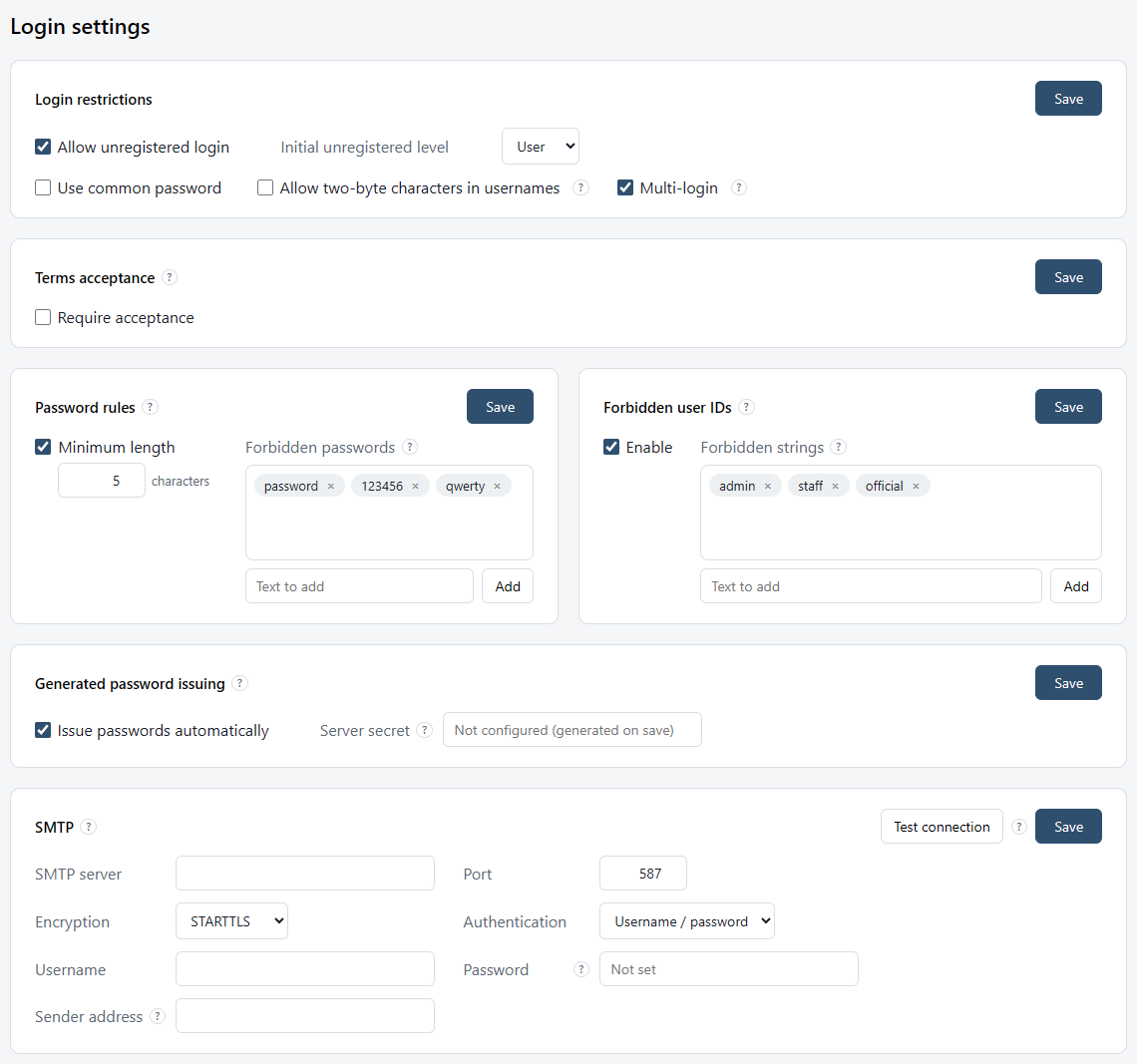Remove the "official" forbidden string tag
This screenshot has height=1064, width=1137.
click(x=916, y=487)
